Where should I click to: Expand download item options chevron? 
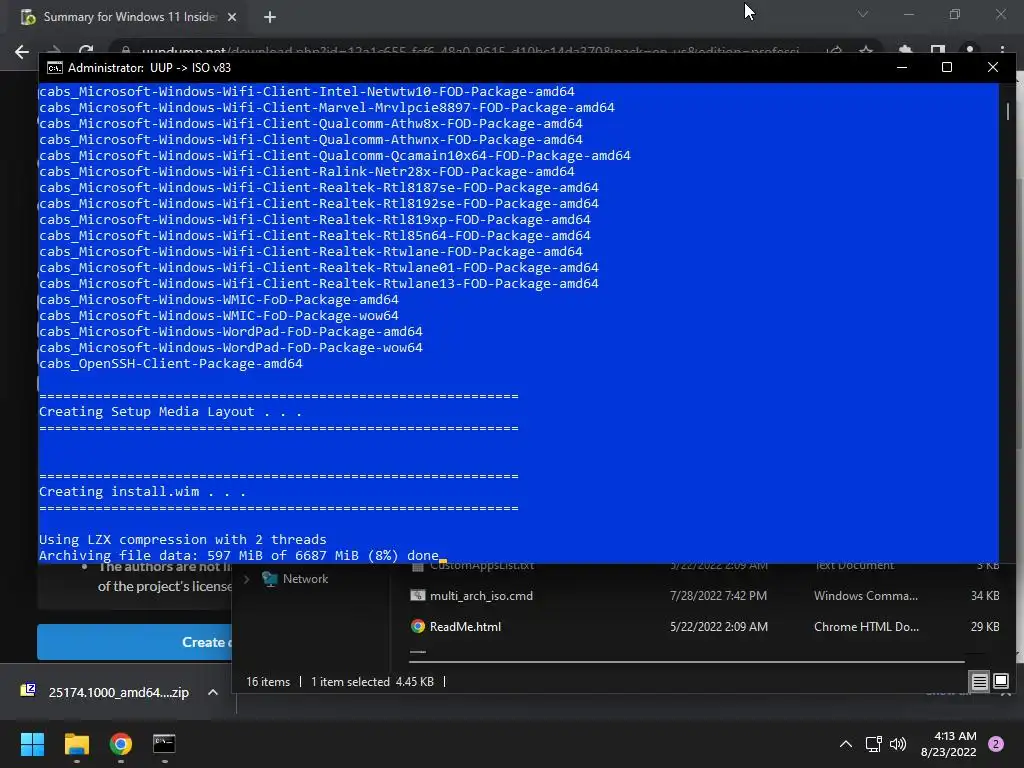click(213, 692)
